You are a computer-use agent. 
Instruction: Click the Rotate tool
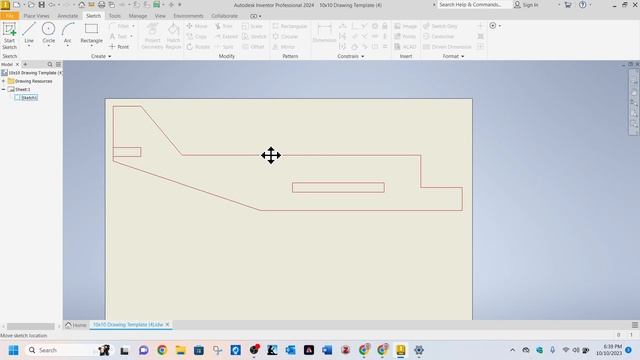[x=198, y=47]
